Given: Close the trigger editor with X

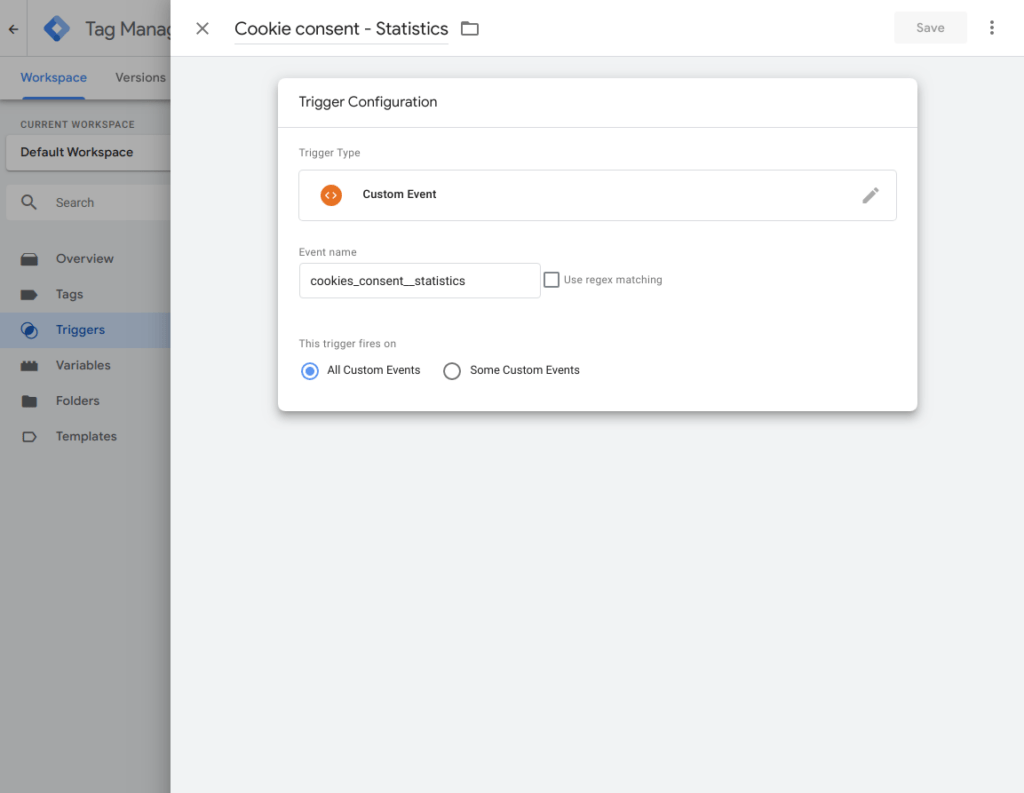Looking at the screenshot, I should [x=202, y=29].
